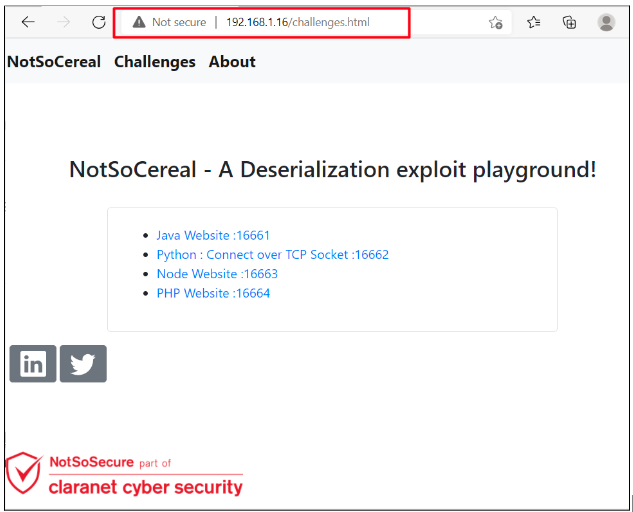This screenshot has width=633, height=512.
Task: Open the Java Website :16661 link
Action: tap(213, 235)
